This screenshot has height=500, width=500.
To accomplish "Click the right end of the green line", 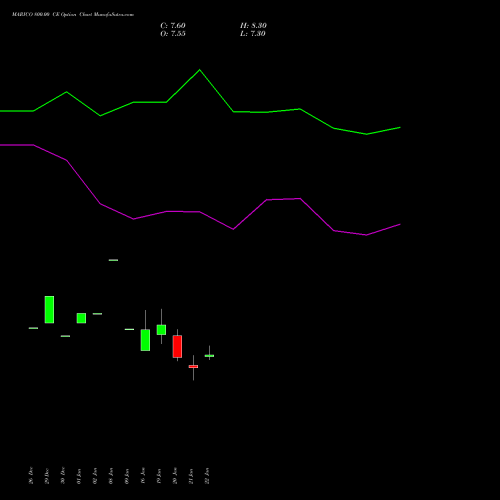I will point(400,127).
